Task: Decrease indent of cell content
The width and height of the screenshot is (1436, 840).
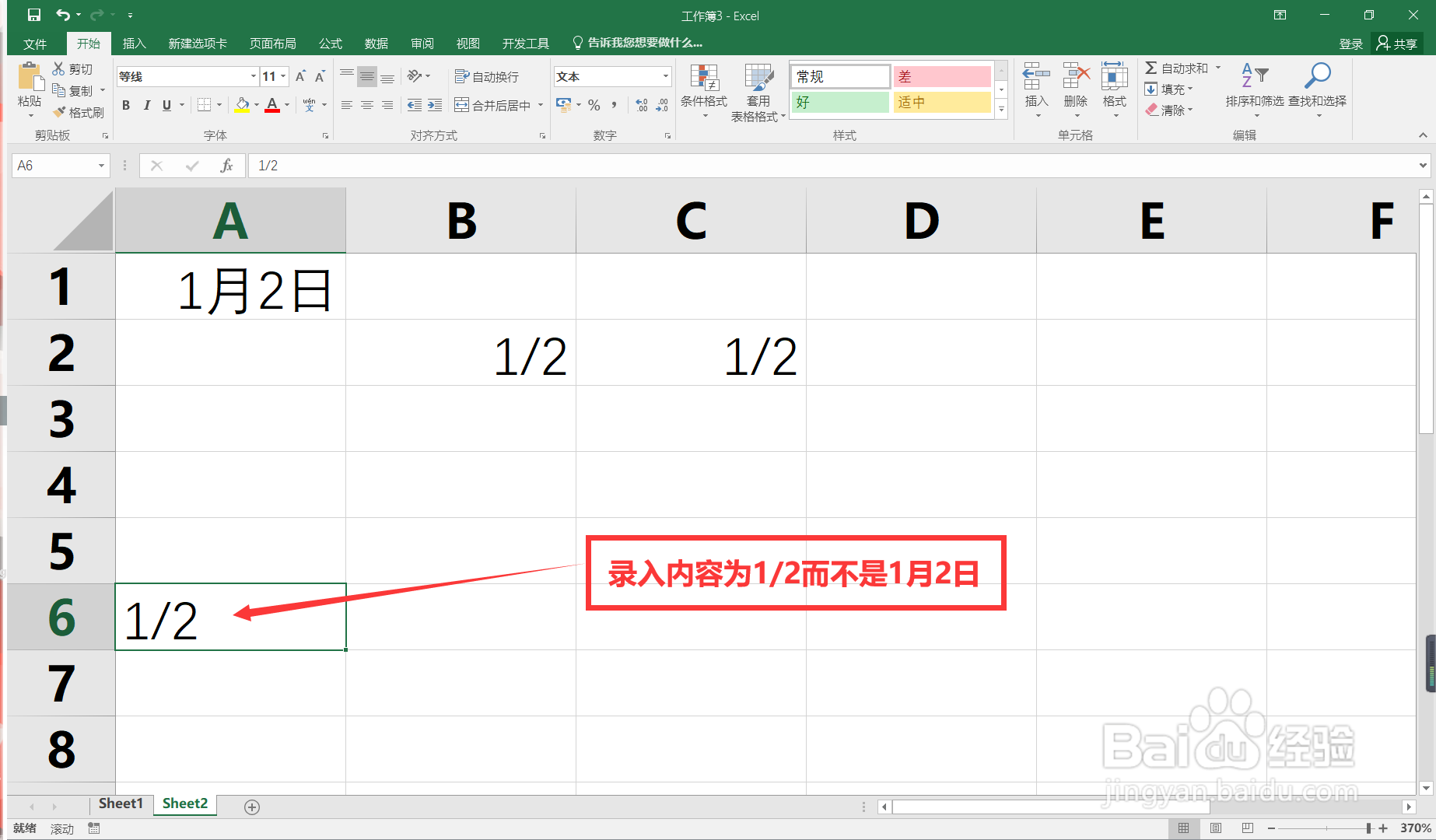Action: click(415, 105)
